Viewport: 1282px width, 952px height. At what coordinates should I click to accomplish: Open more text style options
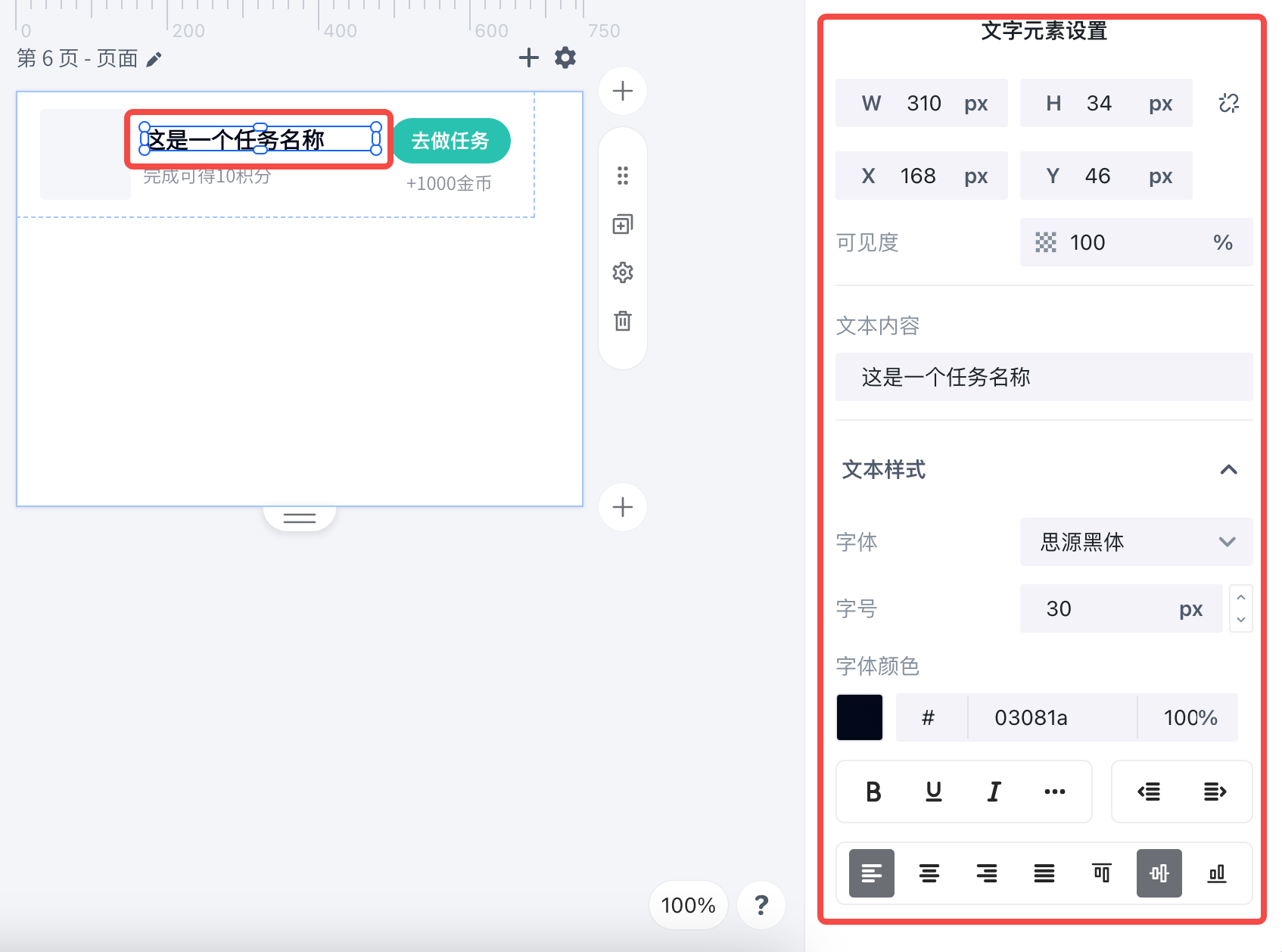point(1055,792)
